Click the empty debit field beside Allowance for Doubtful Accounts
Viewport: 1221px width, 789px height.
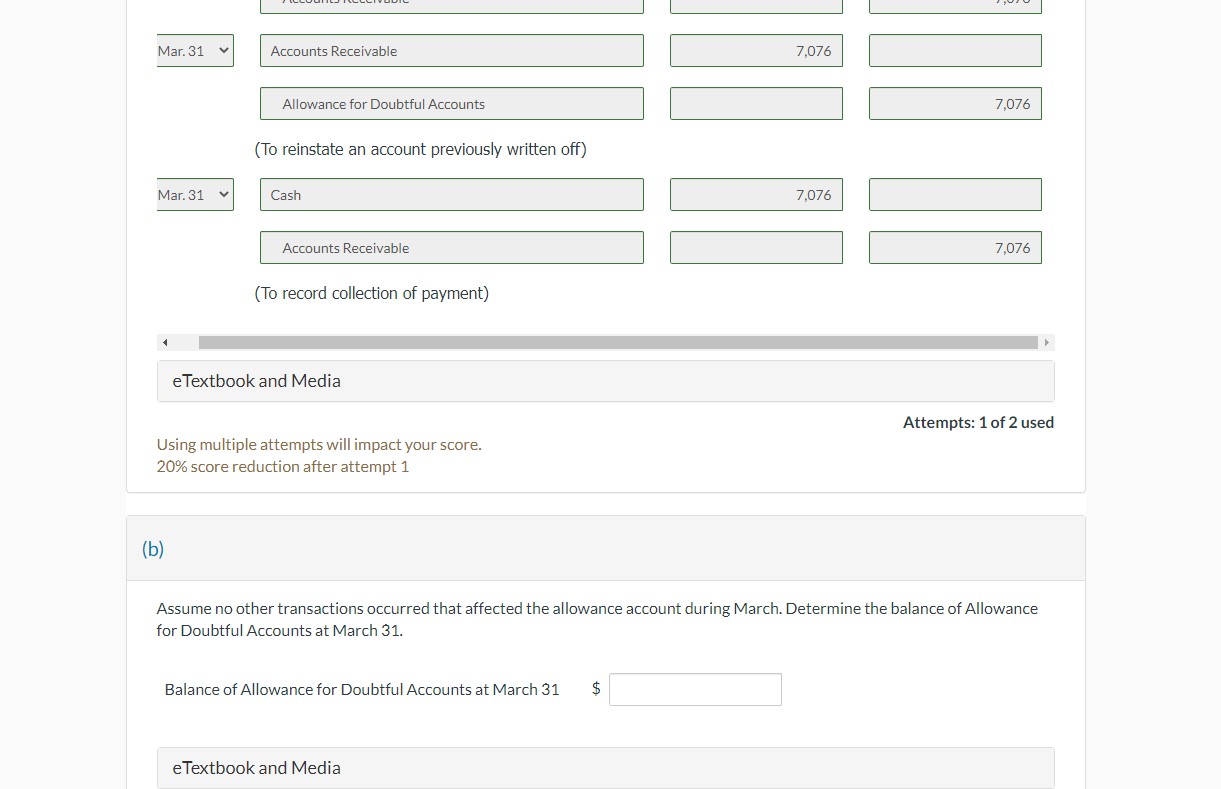click(x=756, y=104)
